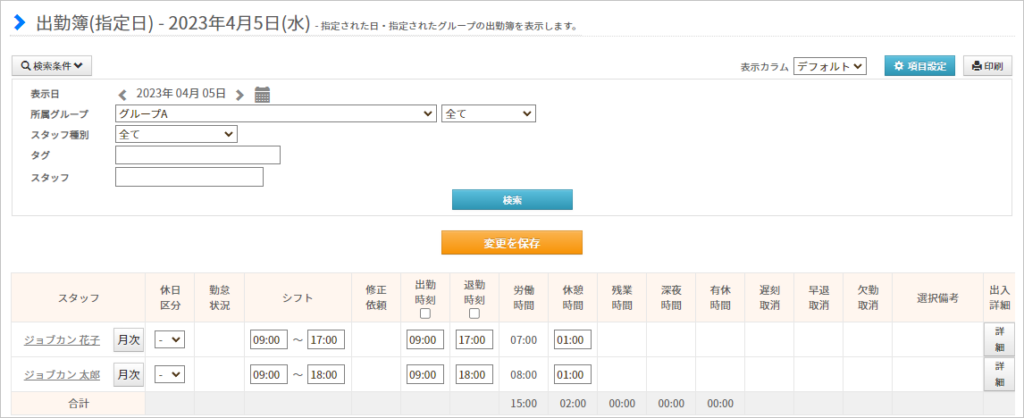Screen dimensions: 1024x418
Task: Open the スタッフ種別 dropdown
Action: [176, 134]
